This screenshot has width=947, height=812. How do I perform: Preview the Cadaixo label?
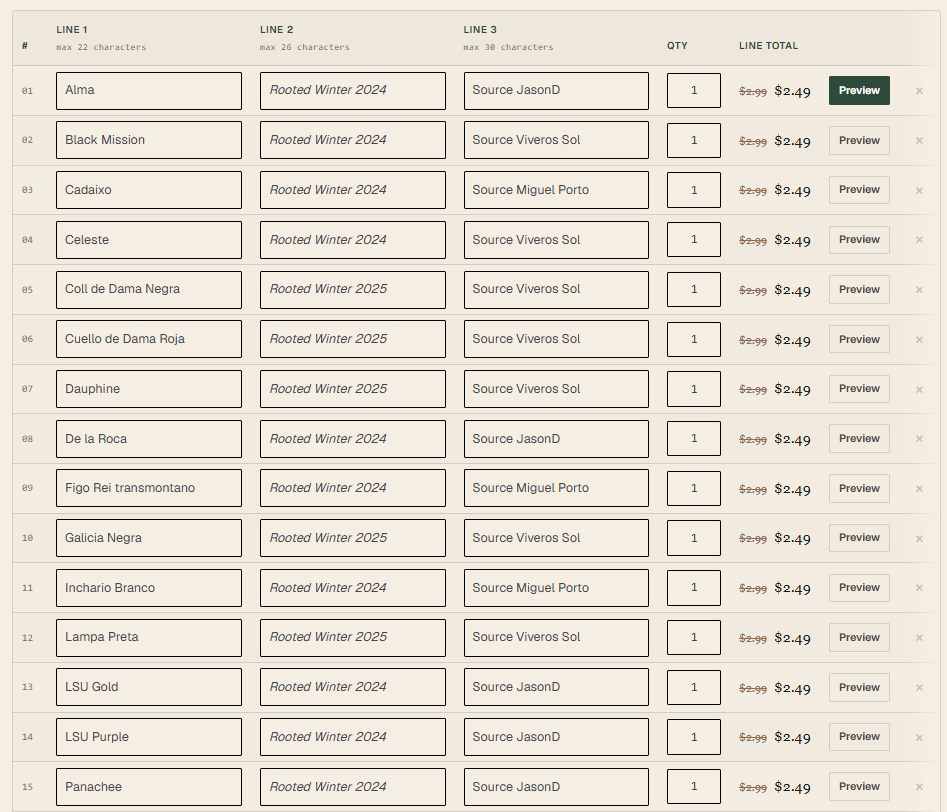point(859,190)
